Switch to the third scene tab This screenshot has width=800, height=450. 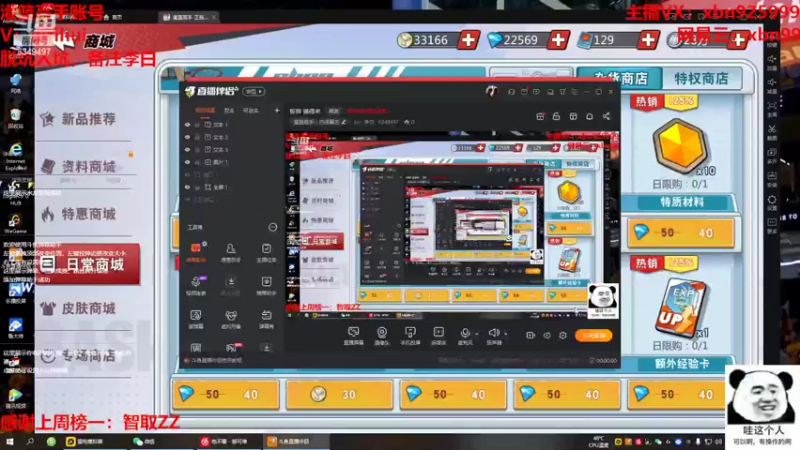coord(251,110)
